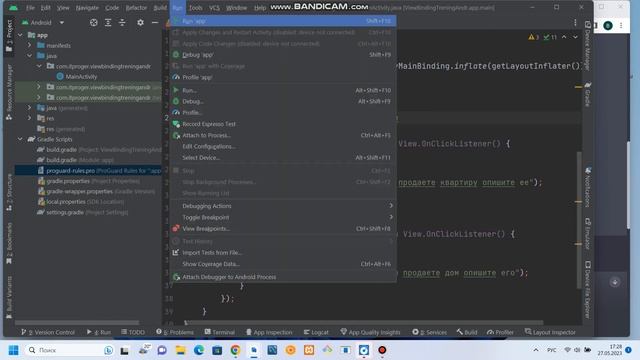
Task: Click the warnings count indicator
Action: click(533, 37)
